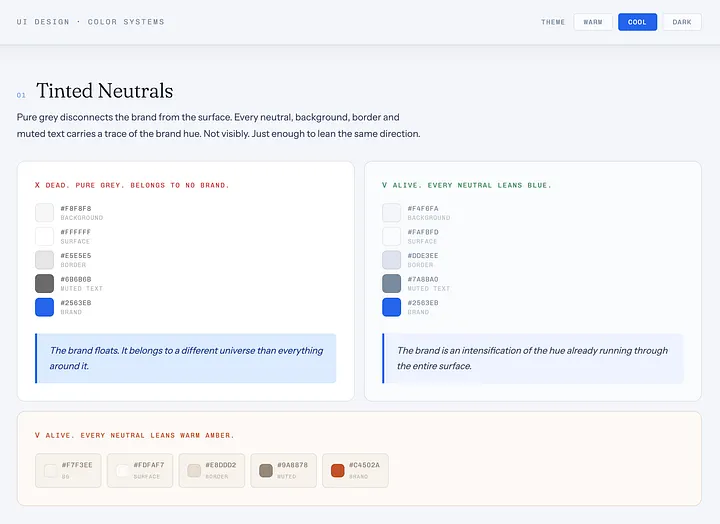The width and height of the screenshot is (720, 524).
Task: Click the #F8F8F8 background swatch in grey card
Action: click(x=45, y=213)
